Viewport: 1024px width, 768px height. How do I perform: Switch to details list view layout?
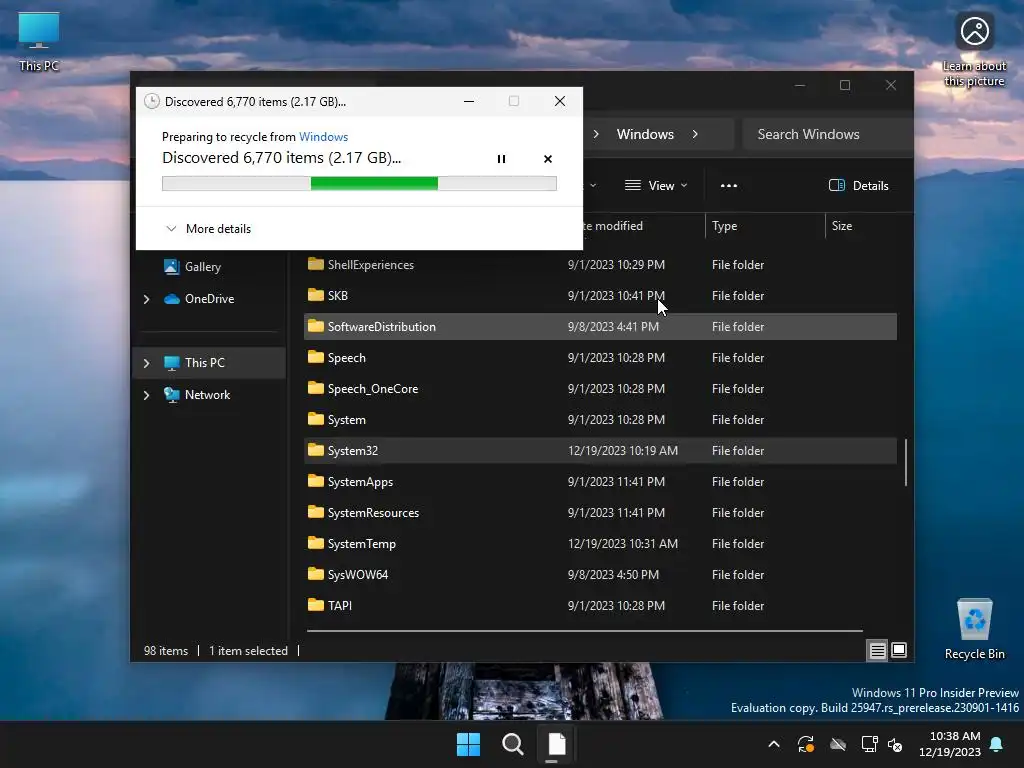pos(877,650)
